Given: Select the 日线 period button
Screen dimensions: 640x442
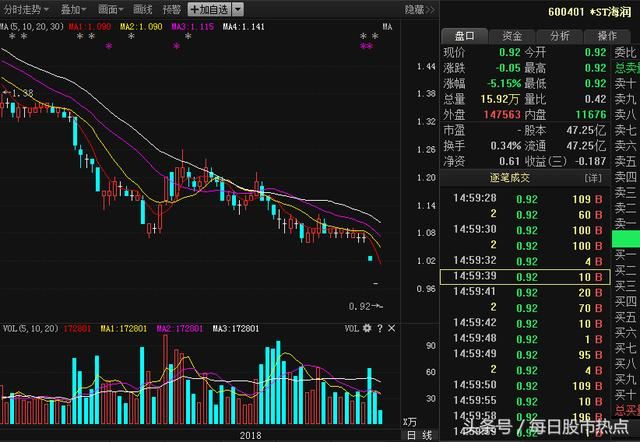Looking at the screenshot, I should click(x=420, y=435).
